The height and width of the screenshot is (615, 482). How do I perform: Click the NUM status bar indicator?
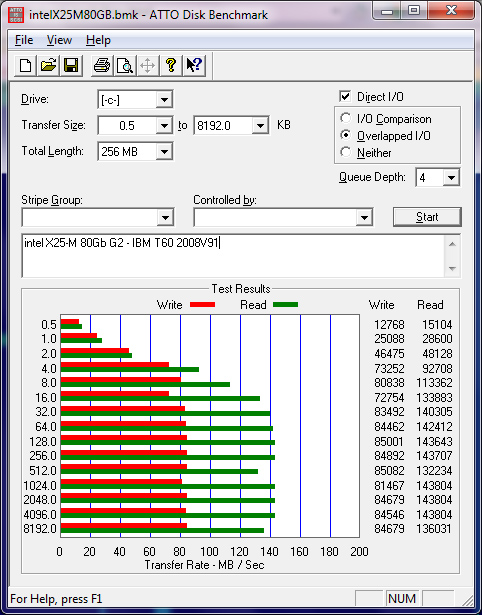402,599
